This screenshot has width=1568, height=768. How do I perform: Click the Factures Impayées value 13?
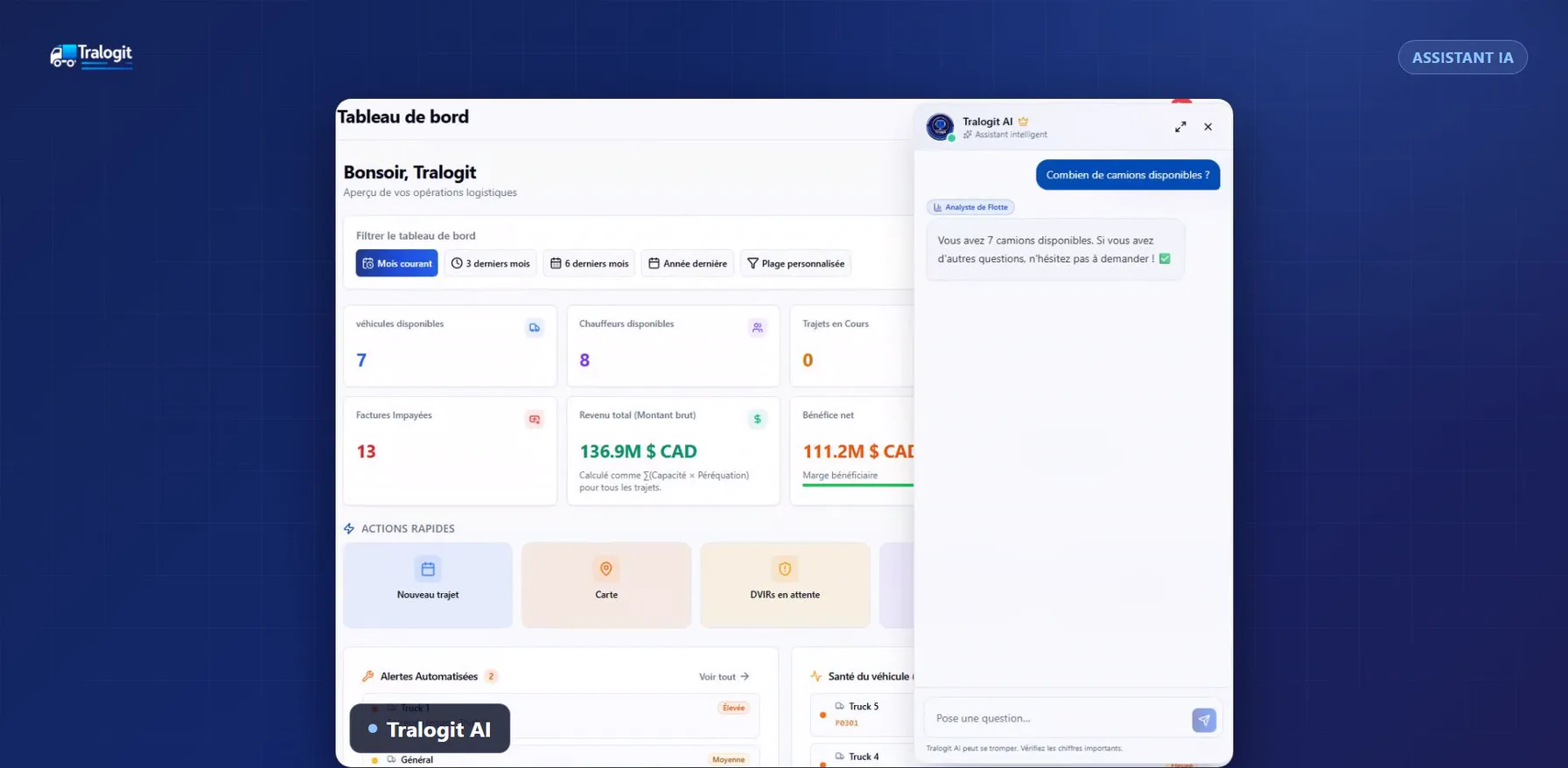[x=366, y=452]
